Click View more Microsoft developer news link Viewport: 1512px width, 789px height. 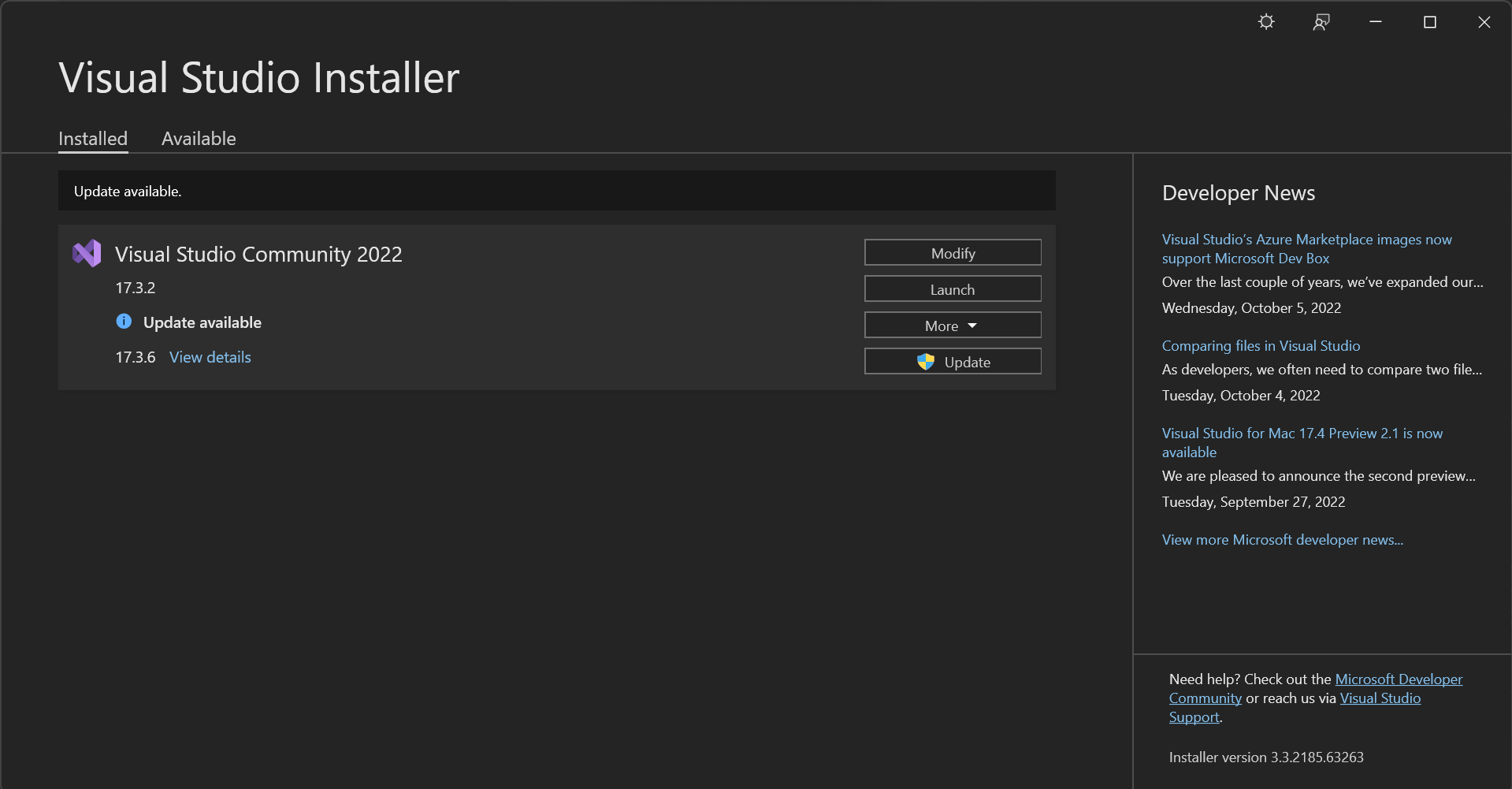click(x=1283, y=540)
